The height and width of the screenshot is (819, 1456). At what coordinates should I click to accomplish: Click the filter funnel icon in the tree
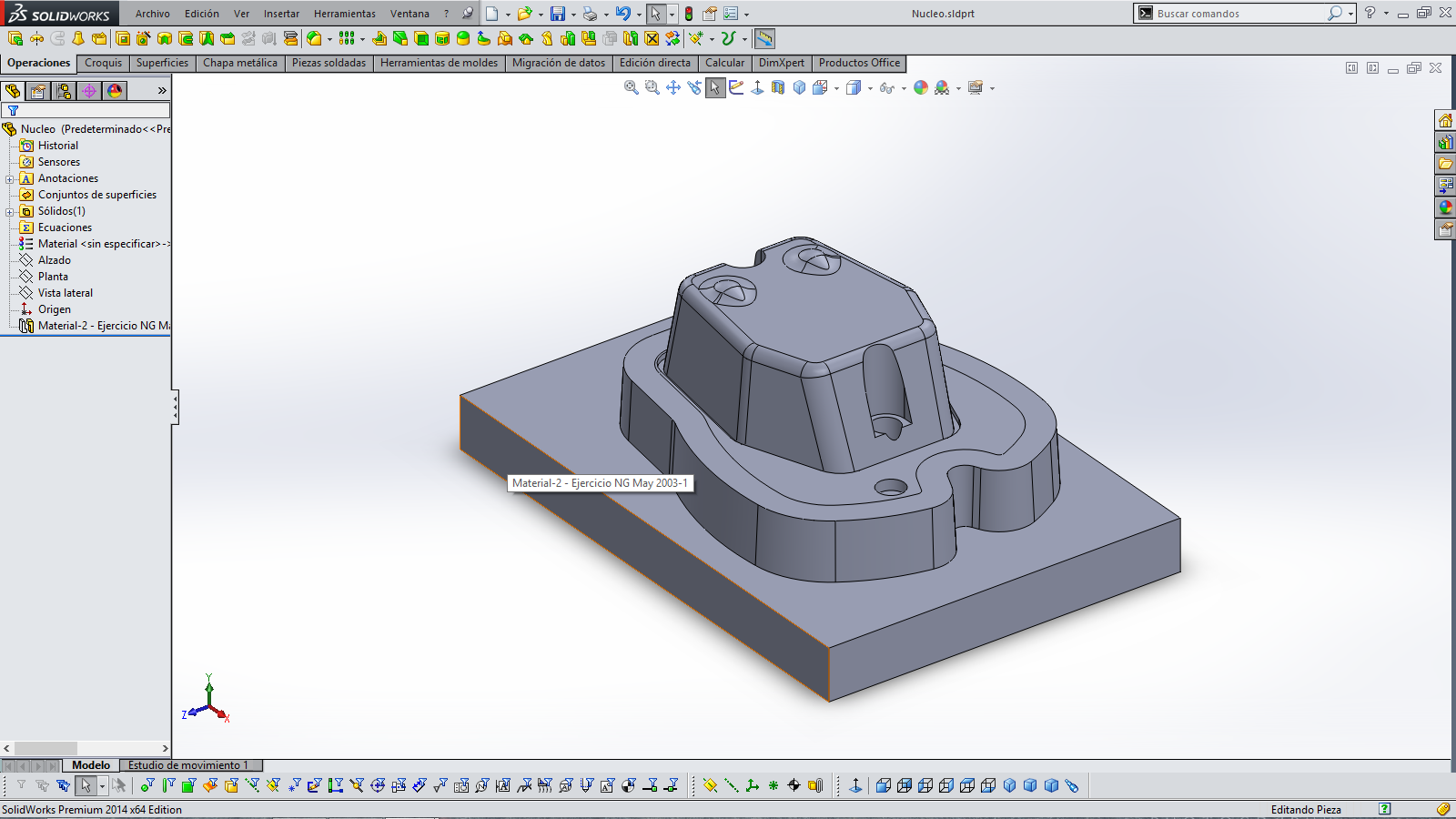tap(13, 111)
